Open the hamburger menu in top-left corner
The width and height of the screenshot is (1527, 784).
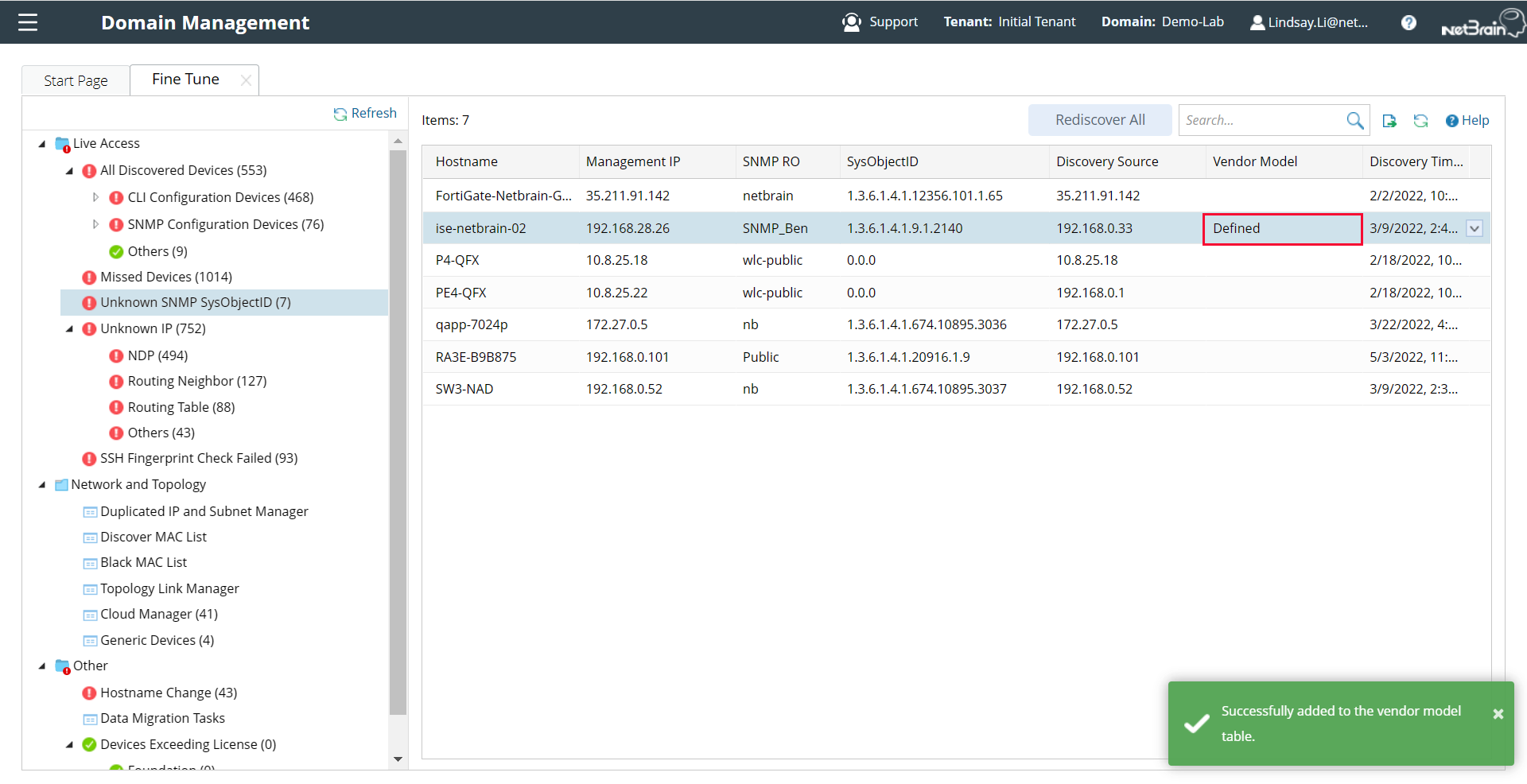27,21
